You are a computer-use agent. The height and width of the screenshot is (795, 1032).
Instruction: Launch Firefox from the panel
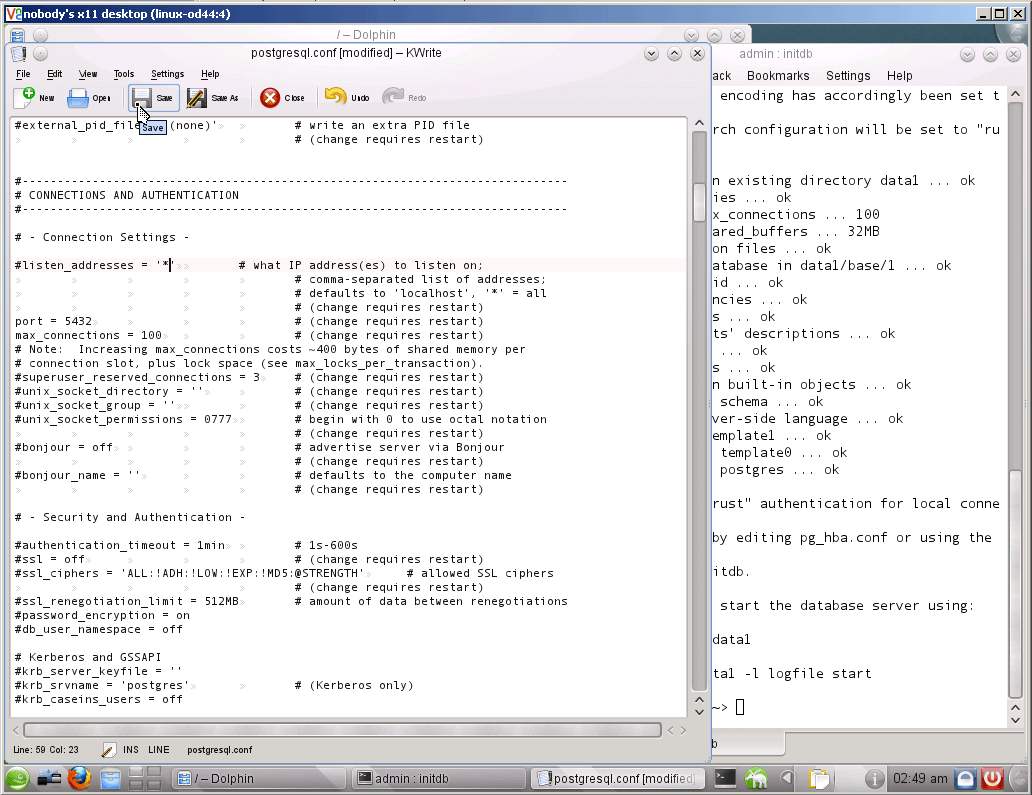tap(80, 778)
